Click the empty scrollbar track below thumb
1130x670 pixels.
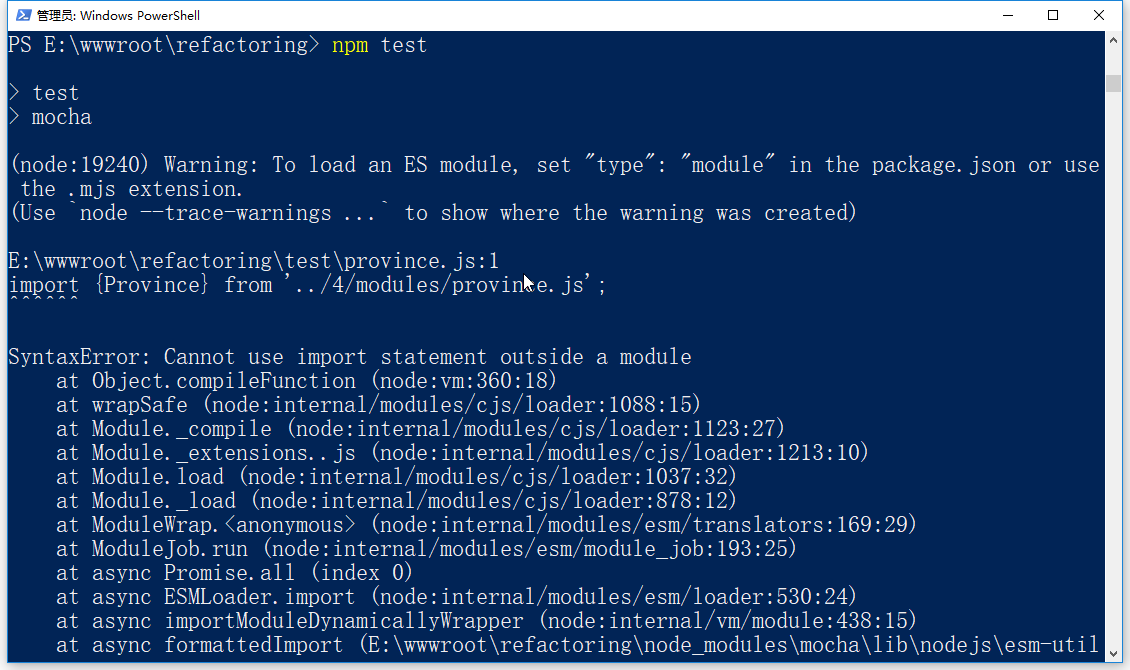pyautogui.click(x=1113, y=400)
